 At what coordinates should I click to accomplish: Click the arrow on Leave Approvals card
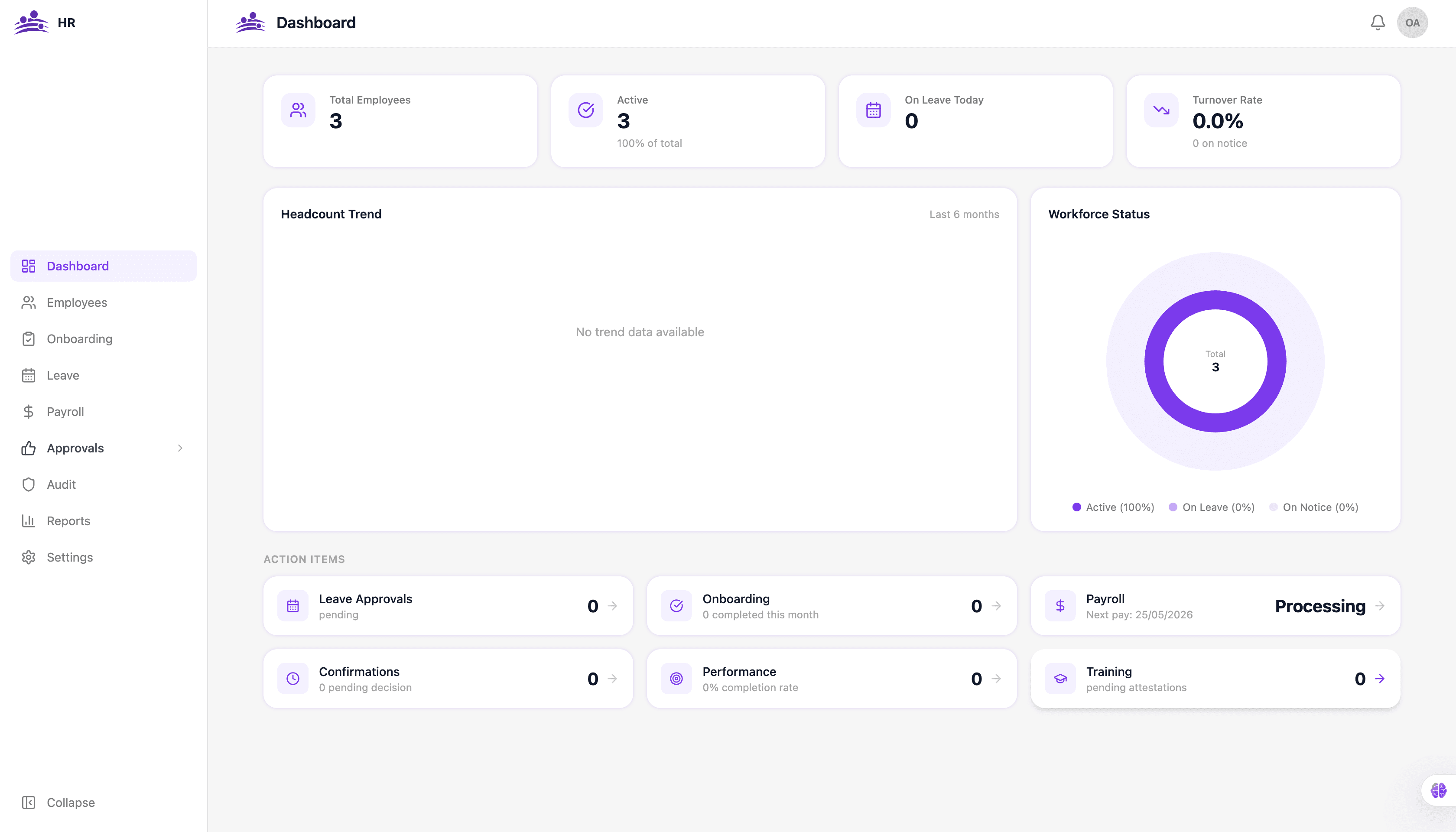tap(613, 606)
